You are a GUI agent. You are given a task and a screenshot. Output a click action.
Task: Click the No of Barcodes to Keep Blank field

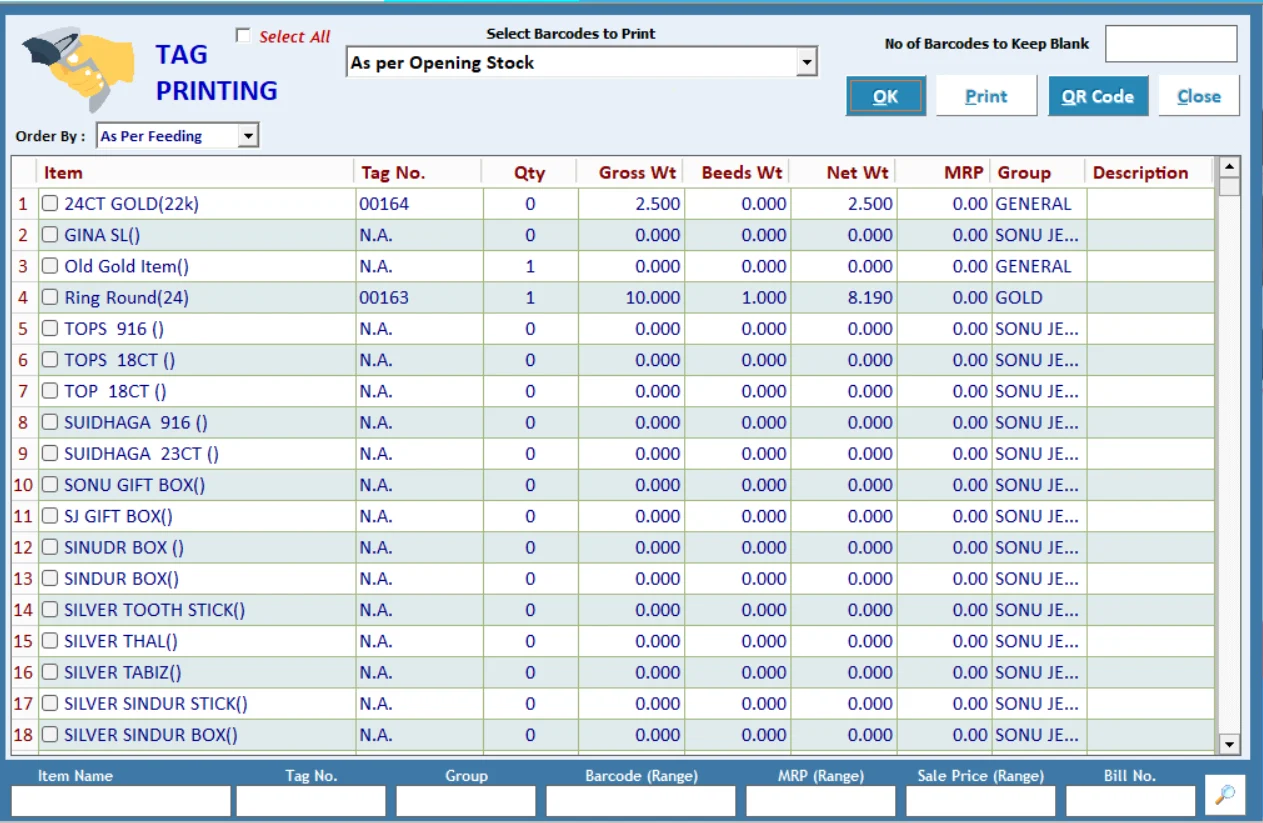pyautogui.click(x=1171, y=44)
